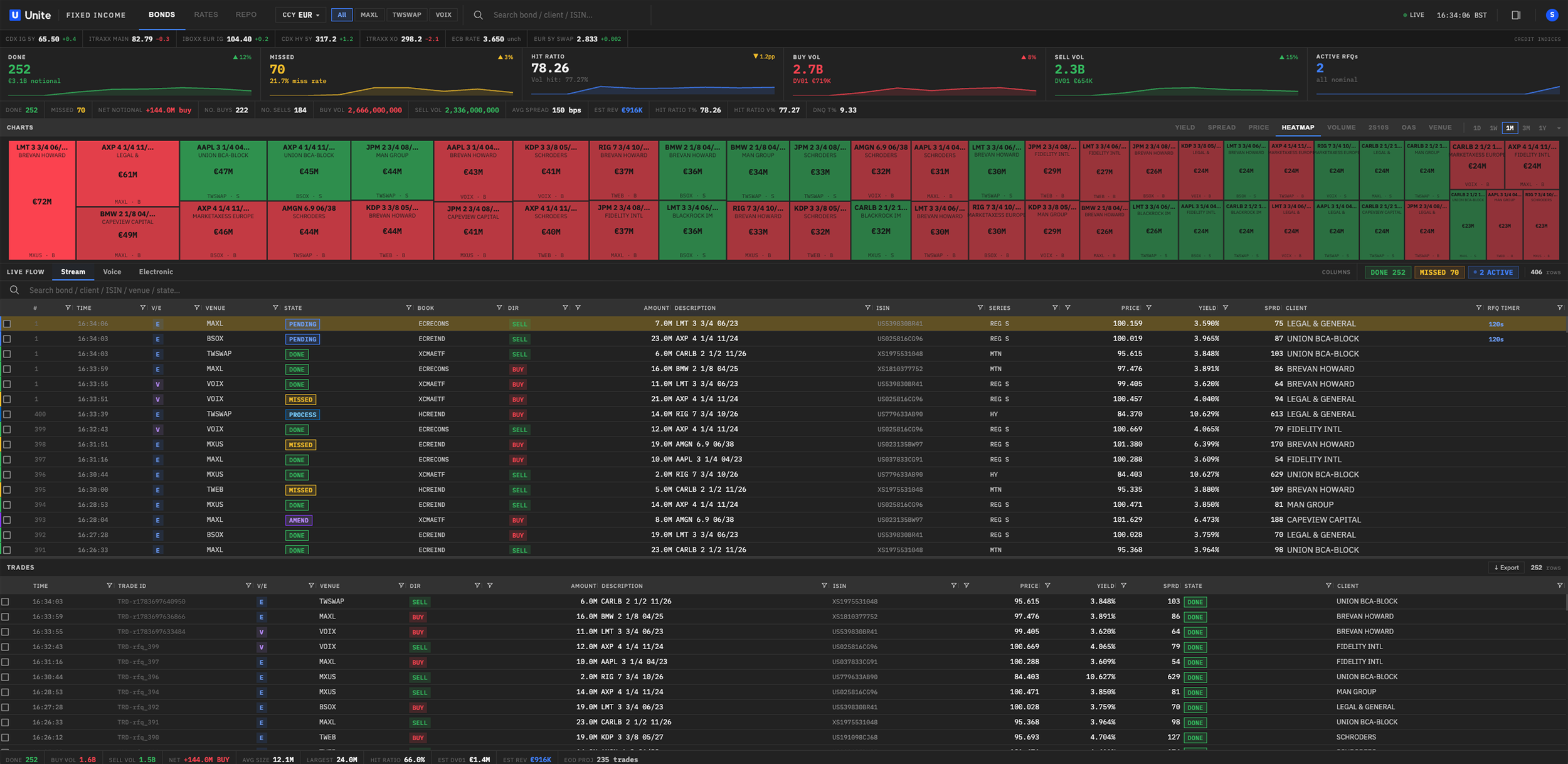The width and height of the screenshot is (1568, 764).
Task: Tick checkbox for 16:31:51 MXUS missed row
Action: click(x=7, y=444)
